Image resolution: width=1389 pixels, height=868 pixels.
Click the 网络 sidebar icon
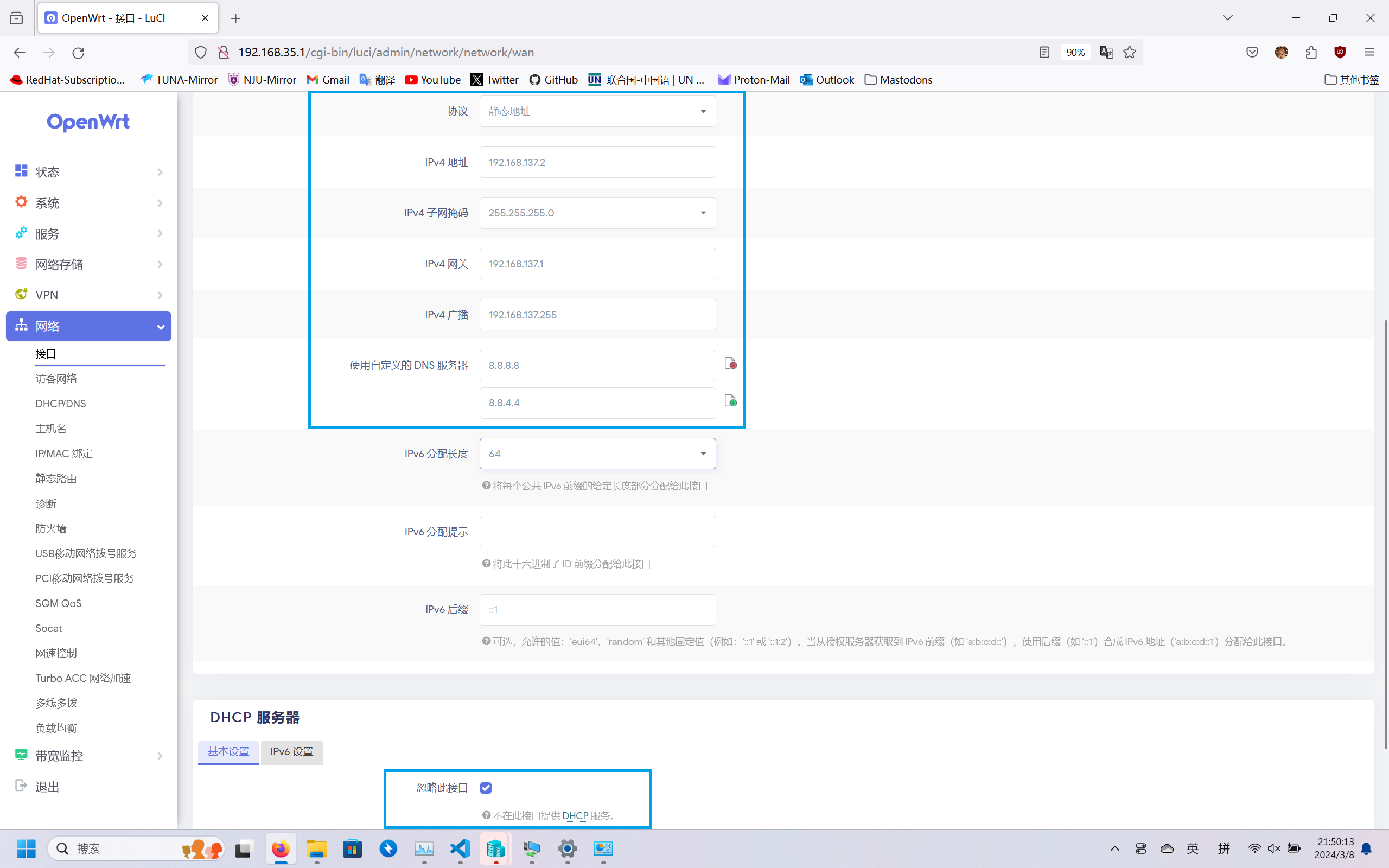click(x=22, y=326)
